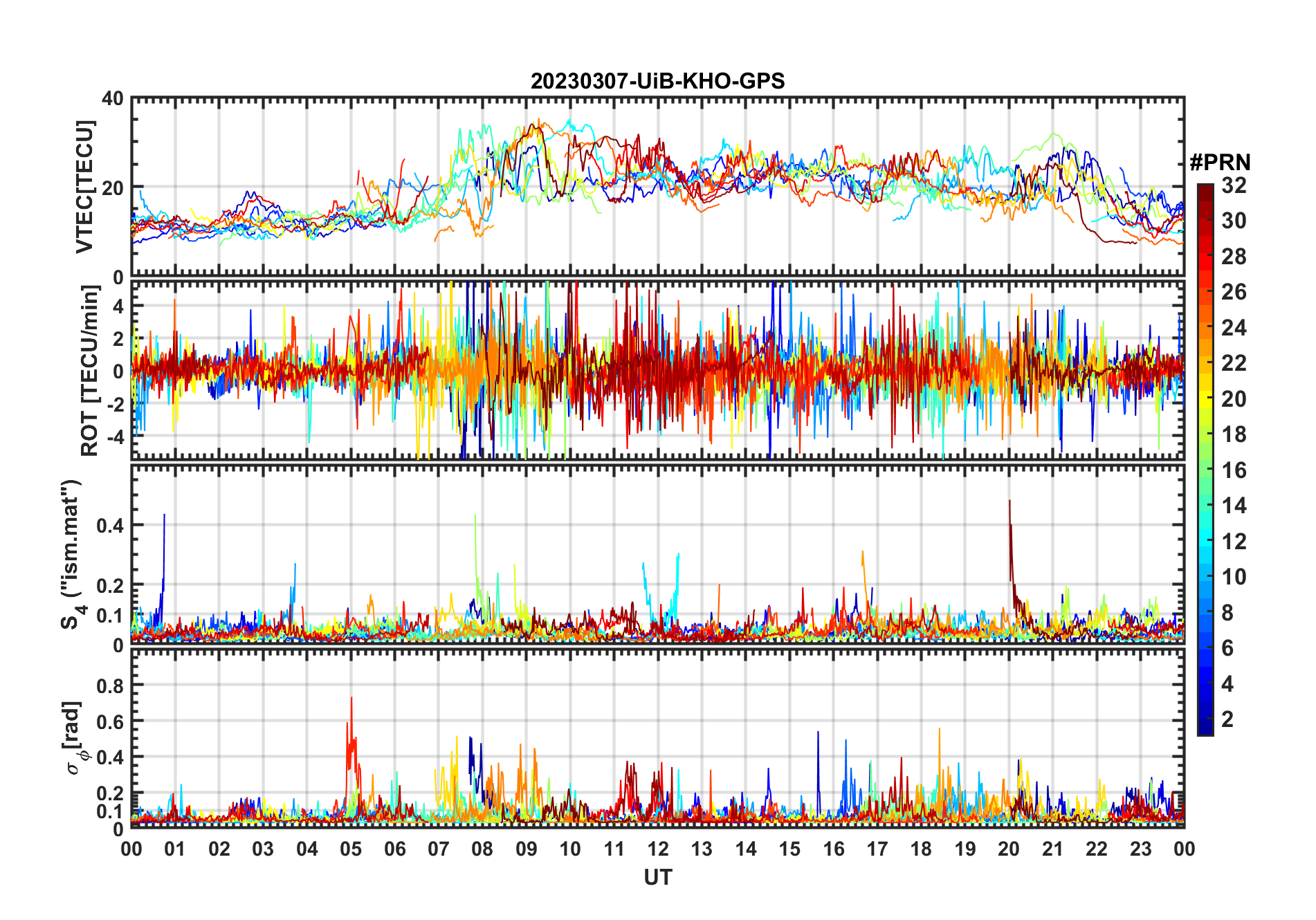Click x-axis tick label 16
This screenshot has height=920, width=1316.
coord(834,849)
